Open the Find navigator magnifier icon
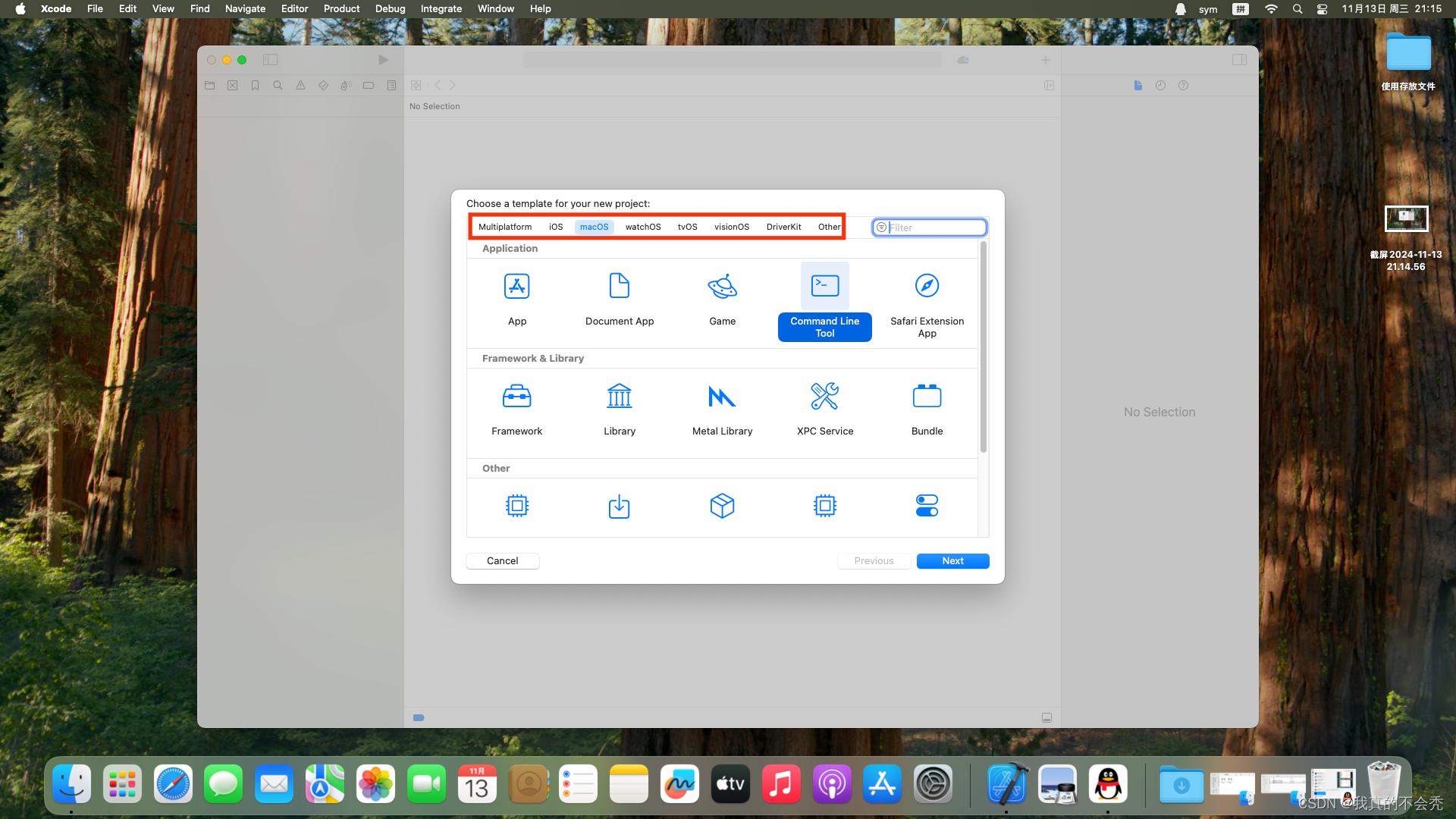 coord(278,86)
